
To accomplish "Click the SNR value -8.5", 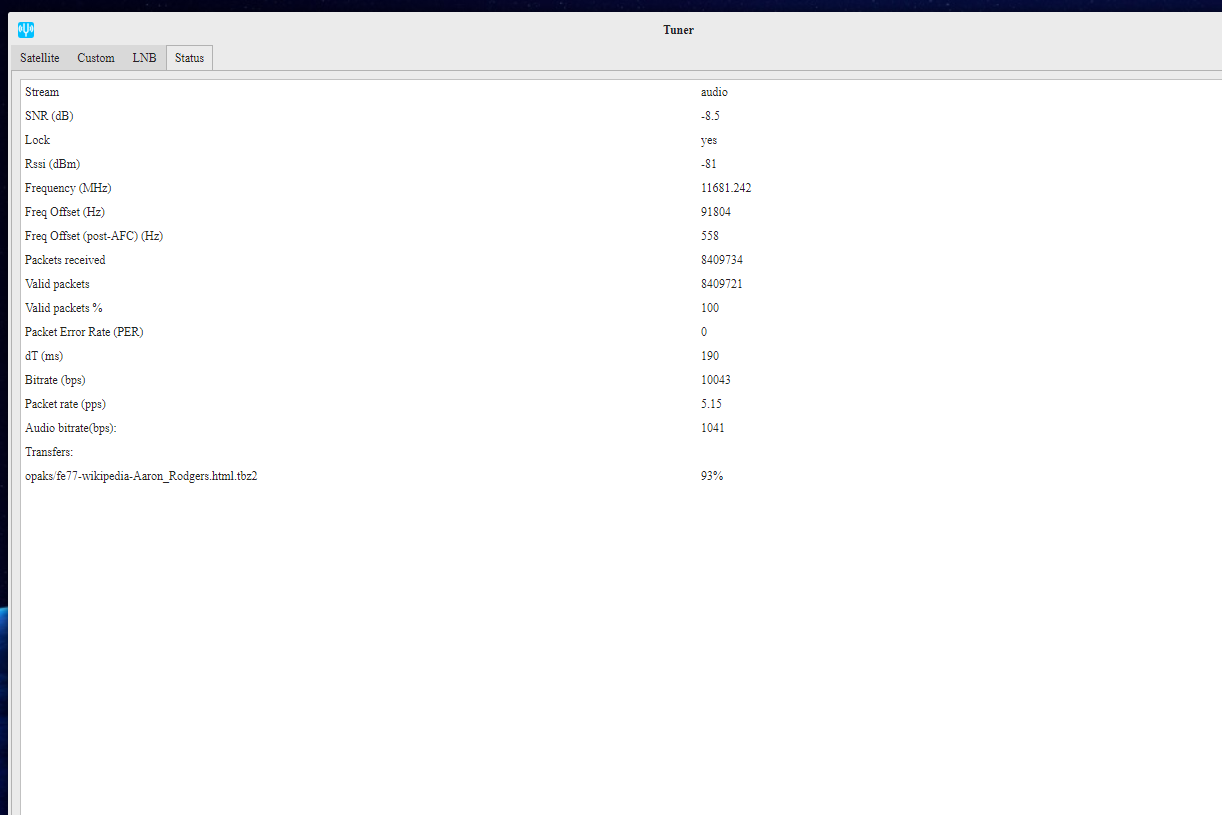I will pyautogui.click(x=710, y=116).
